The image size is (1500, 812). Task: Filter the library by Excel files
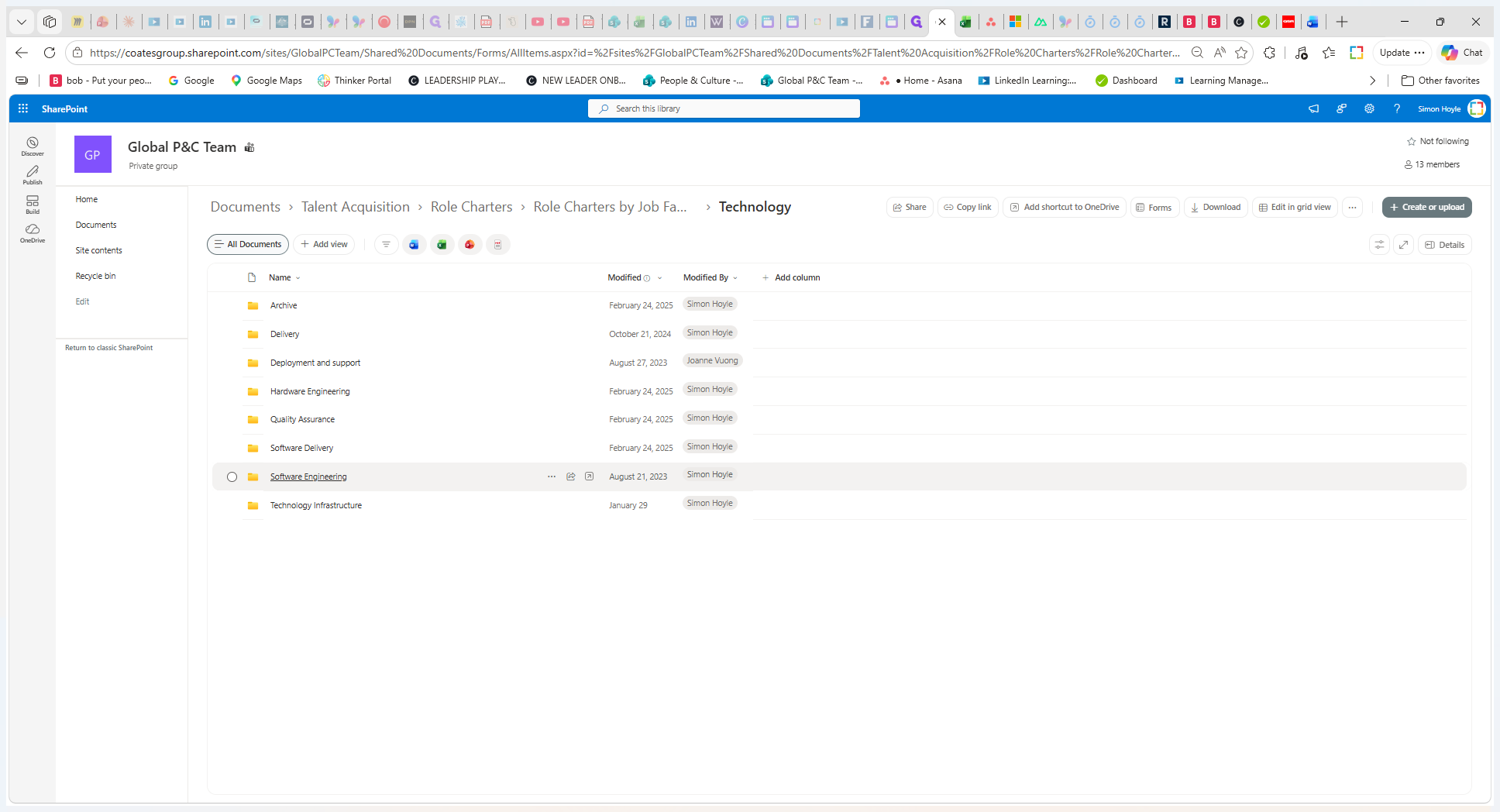coord(442,245)
